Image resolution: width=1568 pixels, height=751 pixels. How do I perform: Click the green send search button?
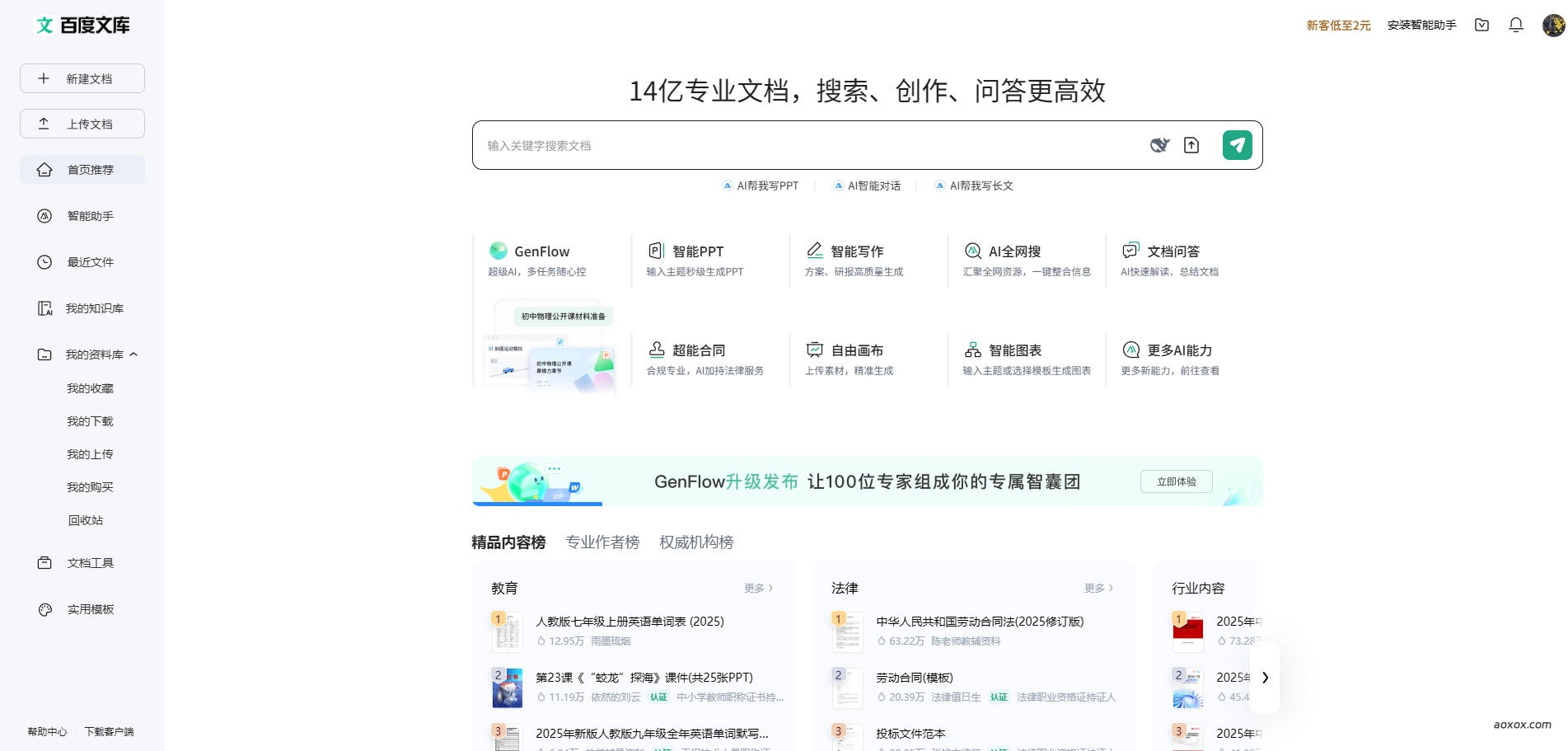[1237, 144]
